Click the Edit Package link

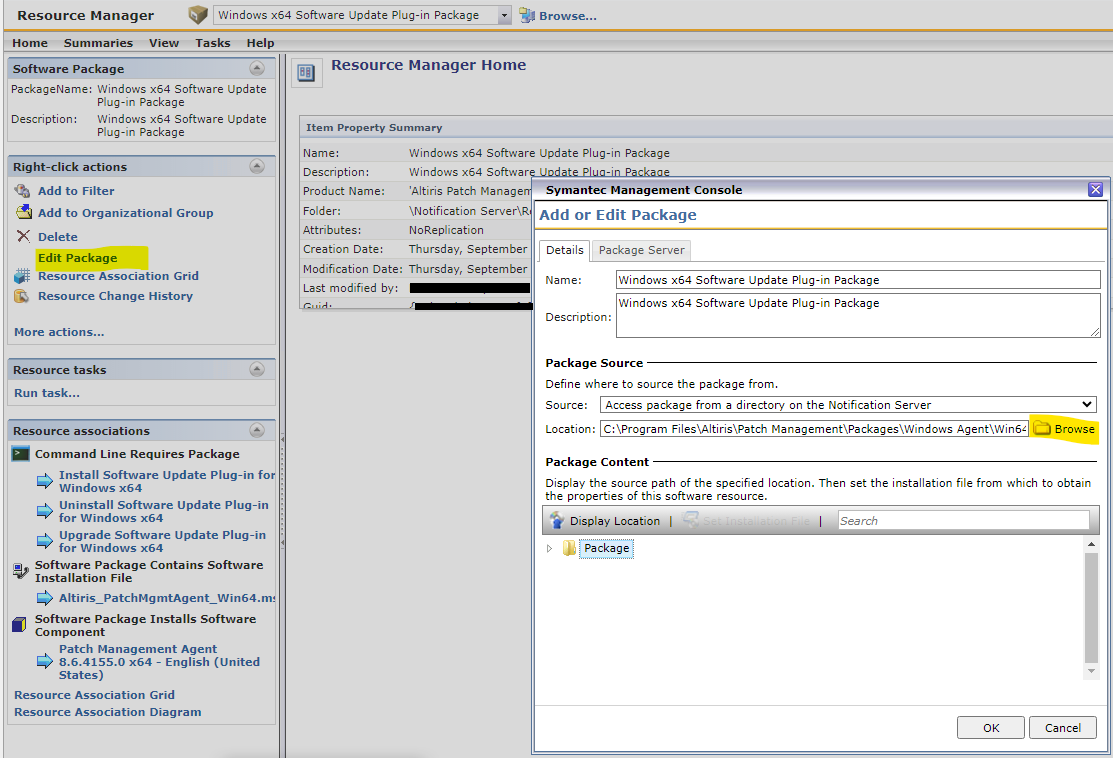point(77,258)
